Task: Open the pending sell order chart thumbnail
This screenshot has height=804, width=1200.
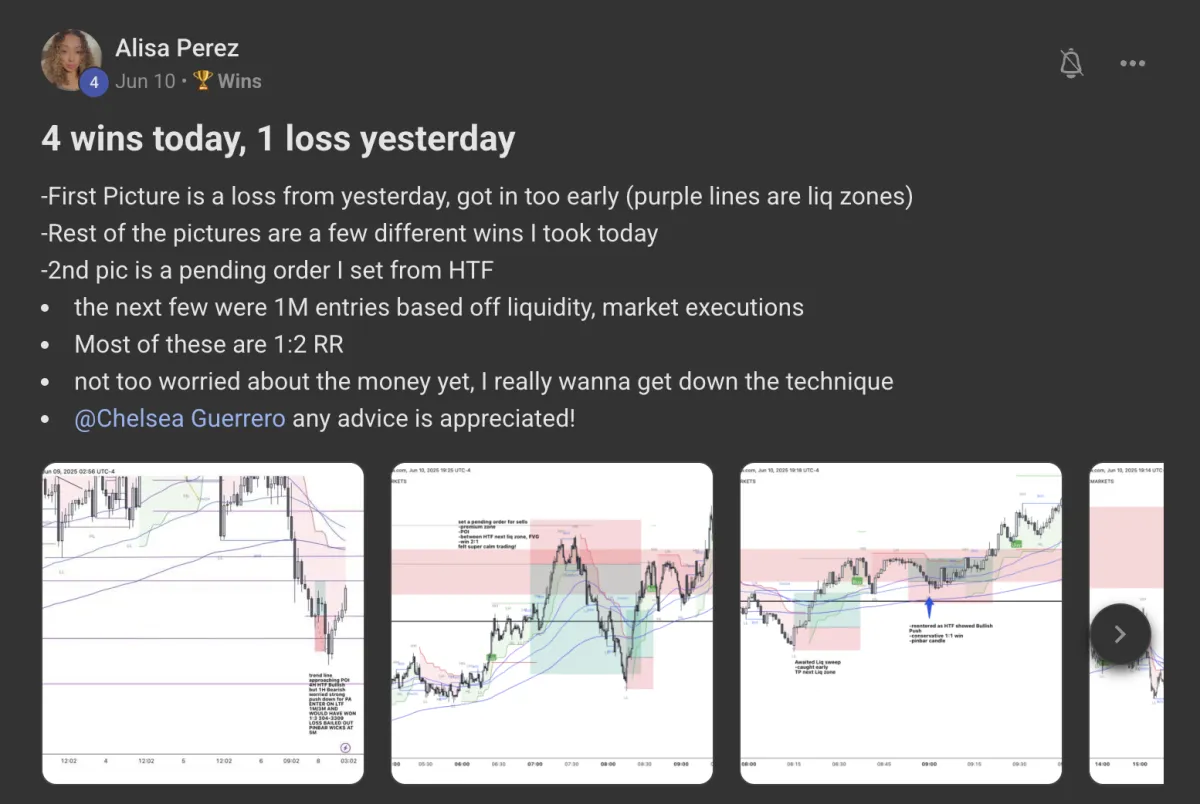Action: [552, 623]
